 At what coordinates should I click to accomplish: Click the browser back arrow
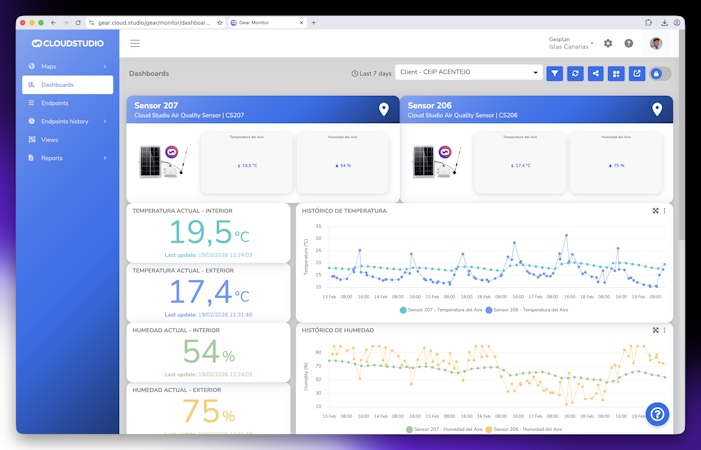coord(53,22)
